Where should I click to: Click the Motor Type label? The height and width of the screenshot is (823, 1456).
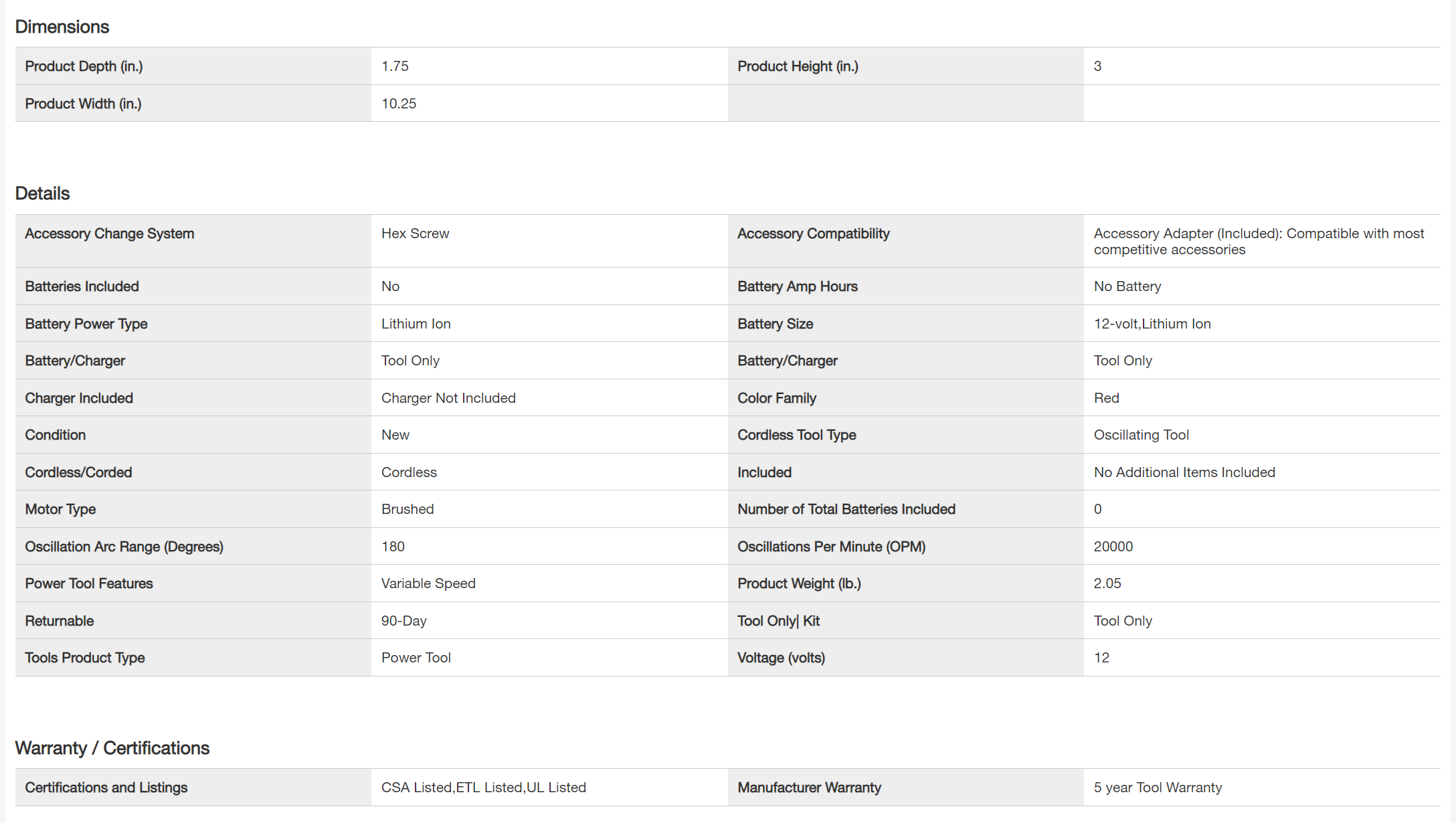click(x=60, y=509)
